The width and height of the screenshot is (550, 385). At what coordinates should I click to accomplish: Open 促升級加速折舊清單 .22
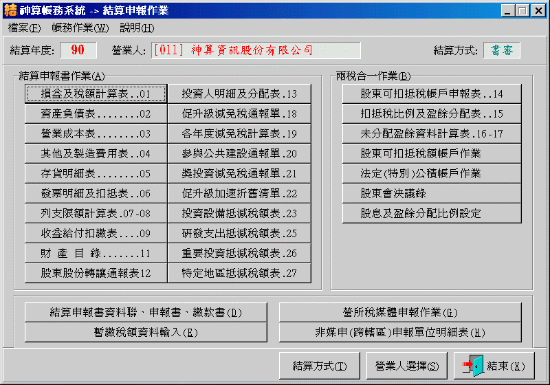coord(239,193)
